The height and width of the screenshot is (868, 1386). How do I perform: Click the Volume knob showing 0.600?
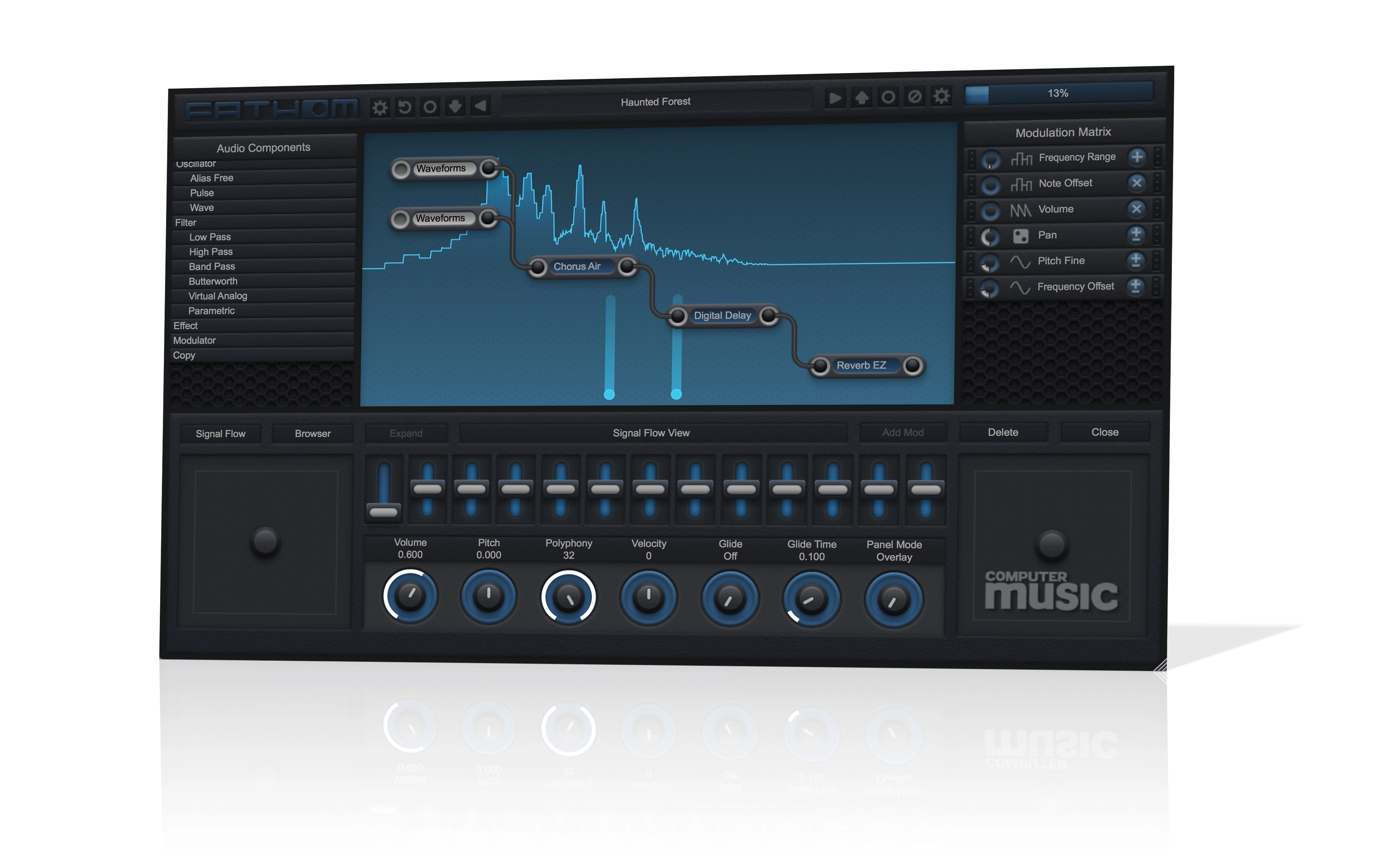coord(411,597)
